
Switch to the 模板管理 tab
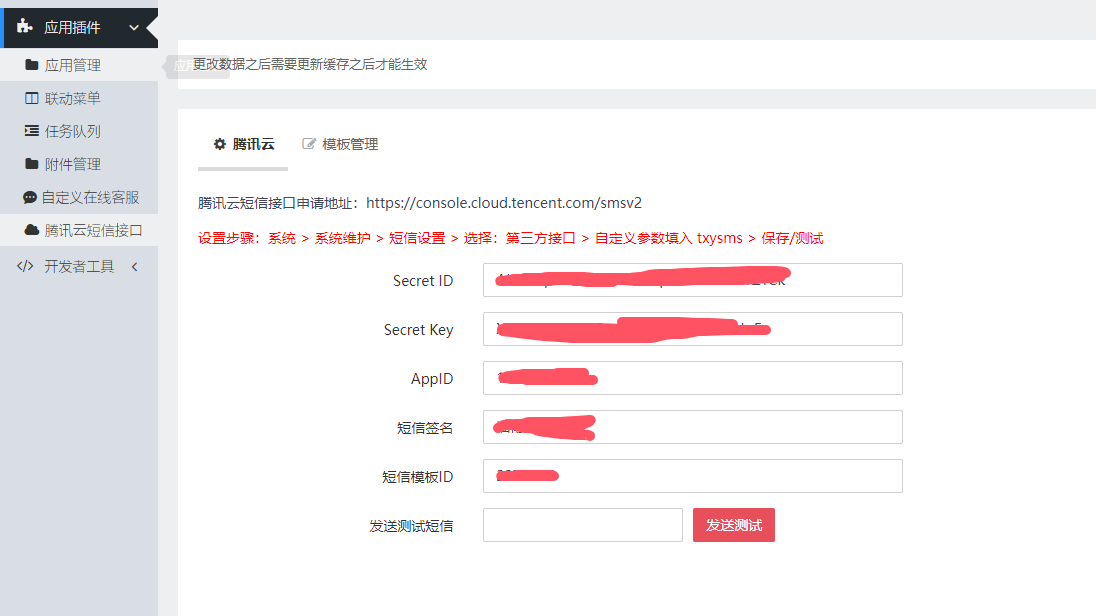click(x=340, y=144)
